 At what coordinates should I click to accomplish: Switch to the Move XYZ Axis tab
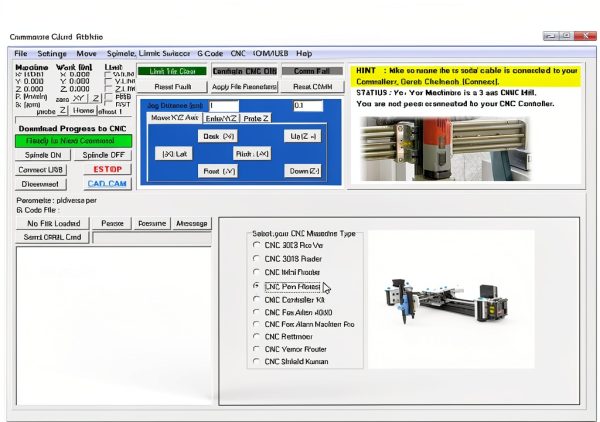pyautogui.click(x=175, y=118)
